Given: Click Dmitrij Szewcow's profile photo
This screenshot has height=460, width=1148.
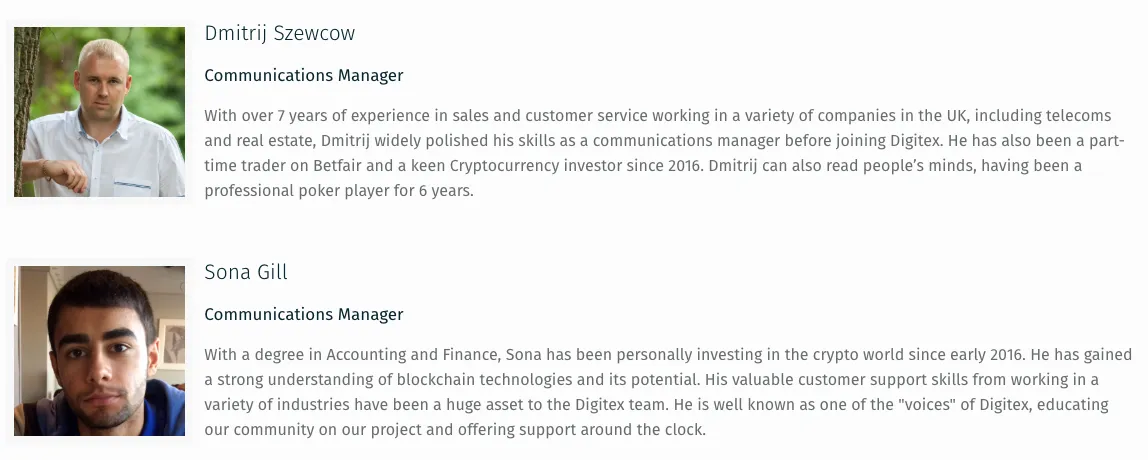Looking at the screenshot, I should [x=100, y=112].
